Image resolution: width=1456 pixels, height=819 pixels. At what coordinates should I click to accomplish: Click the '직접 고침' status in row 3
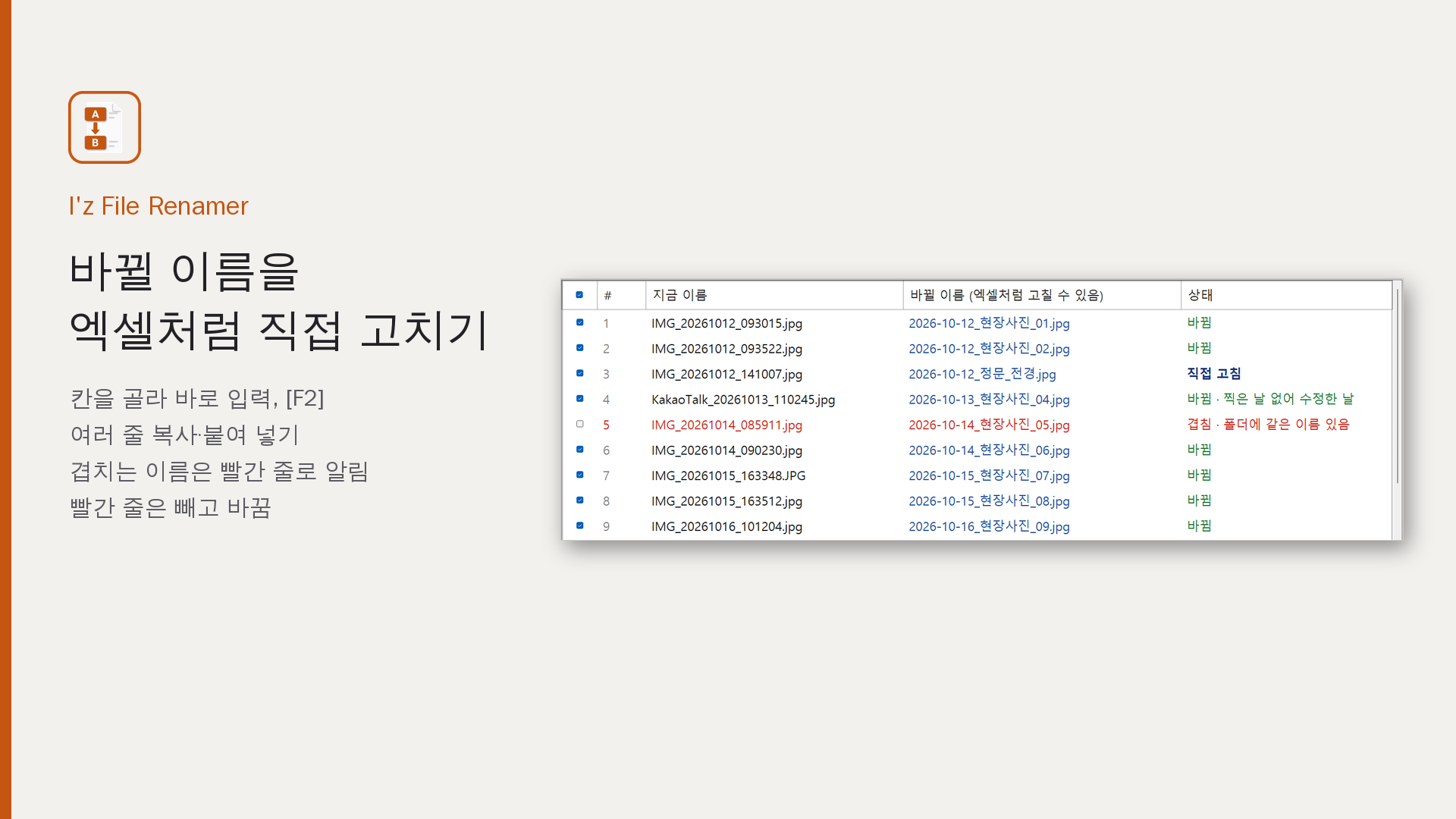[1213, 373]
